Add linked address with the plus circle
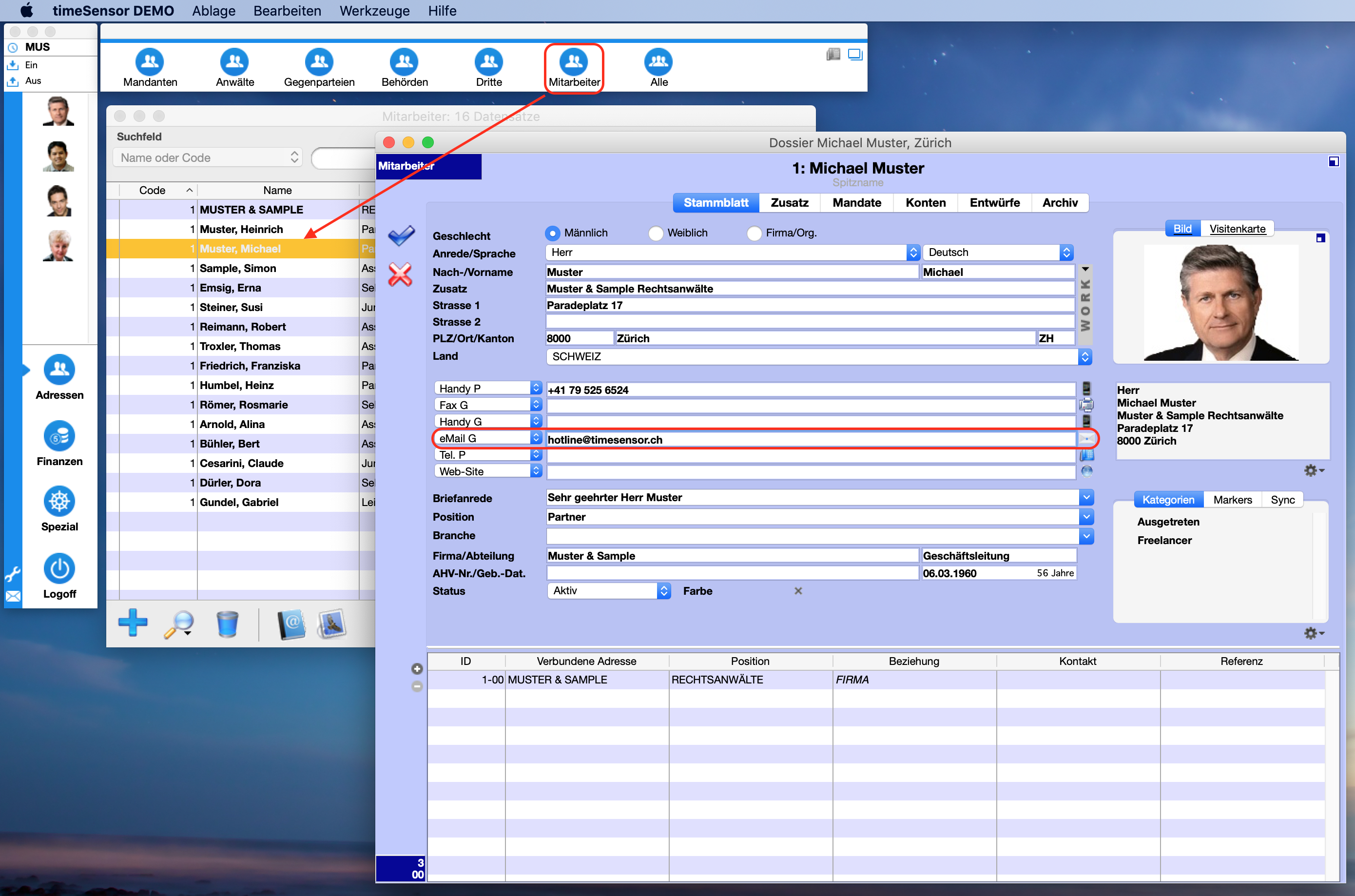The image size is (1355, 896). (x=417, y=669)
